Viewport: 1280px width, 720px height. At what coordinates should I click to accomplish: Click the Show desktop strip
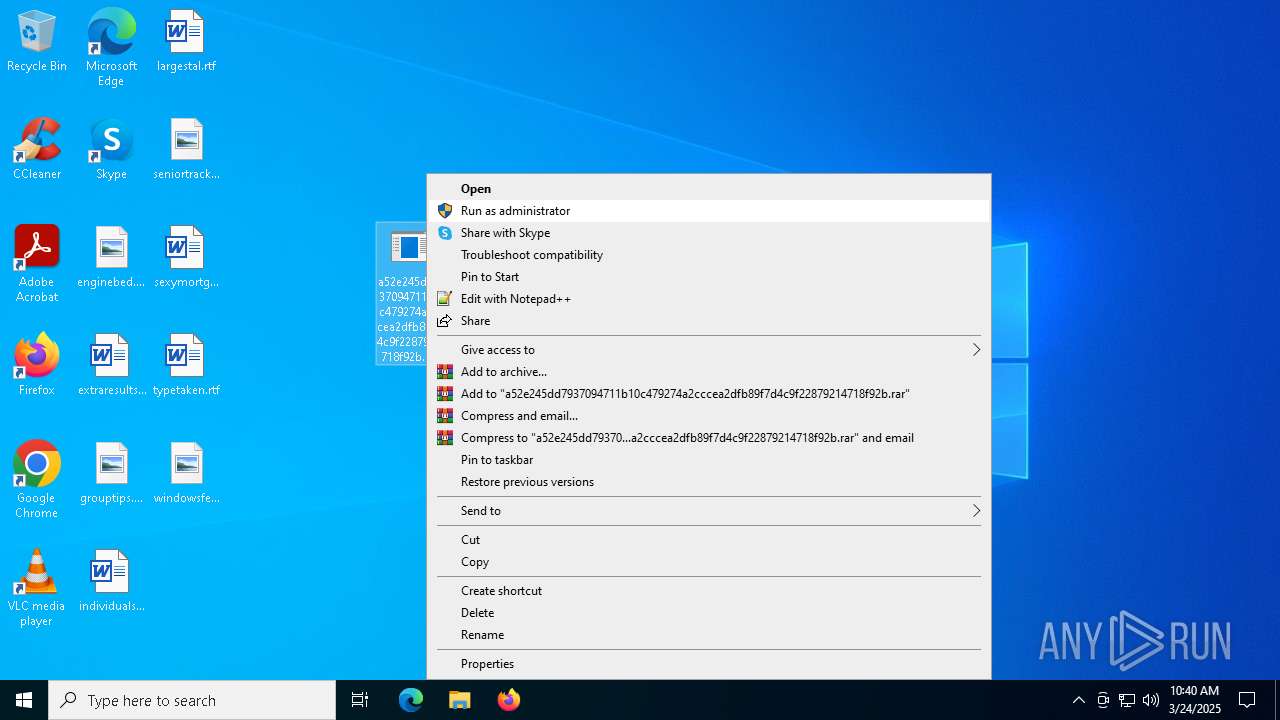[1277, 700]
